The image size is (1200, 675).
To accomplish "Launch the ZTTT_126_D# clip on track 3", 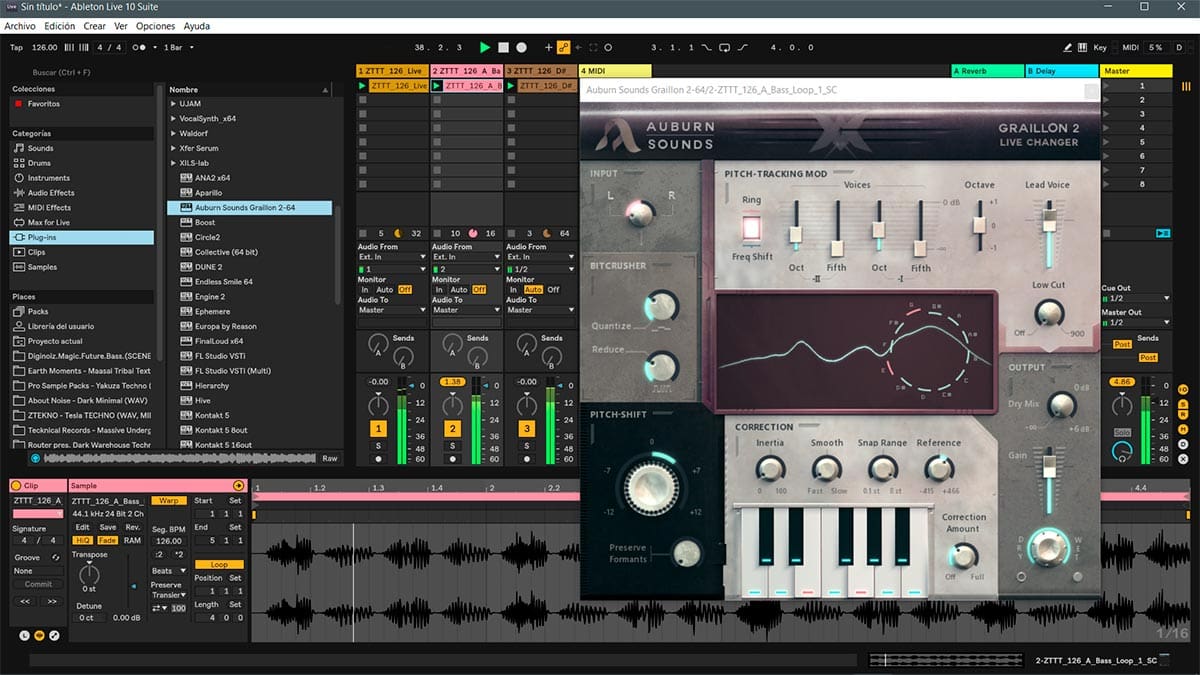I will tap(510, 86).
